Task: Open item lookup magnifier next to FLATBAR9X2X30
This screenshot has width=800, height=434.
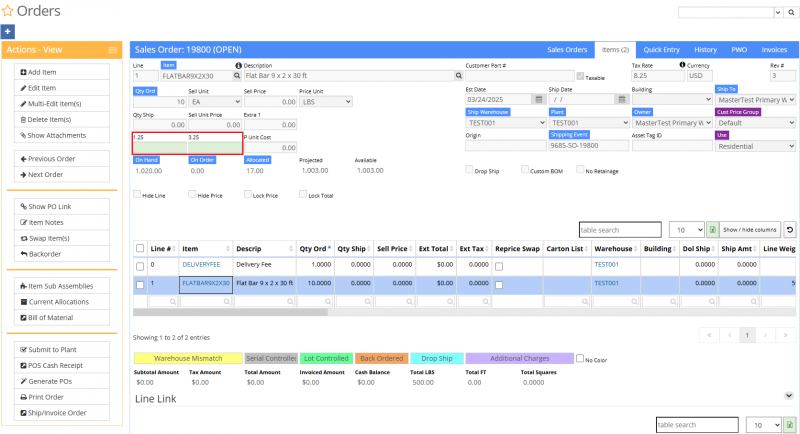Action: [x=239, y=76]
